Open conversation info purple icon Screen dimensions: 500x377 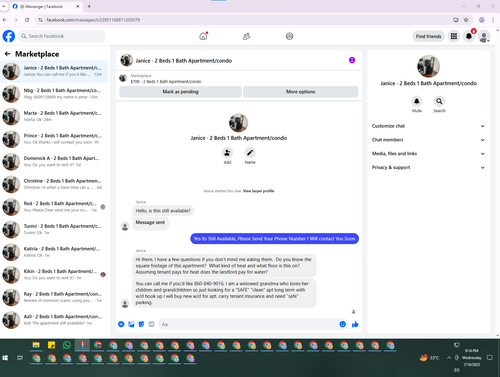point(352,60)
